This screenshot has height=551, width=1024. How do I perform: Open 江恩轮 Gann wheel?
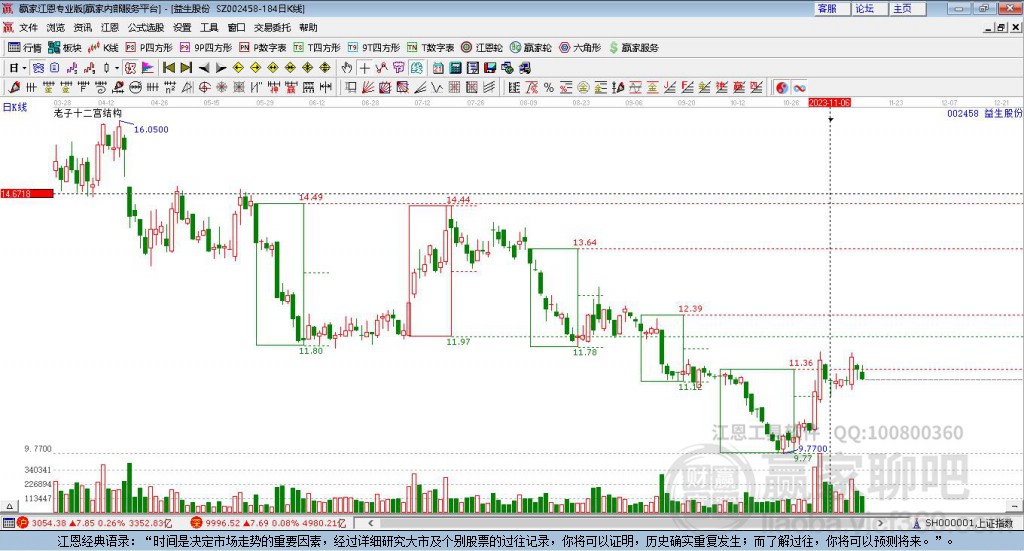coord(482,48)
